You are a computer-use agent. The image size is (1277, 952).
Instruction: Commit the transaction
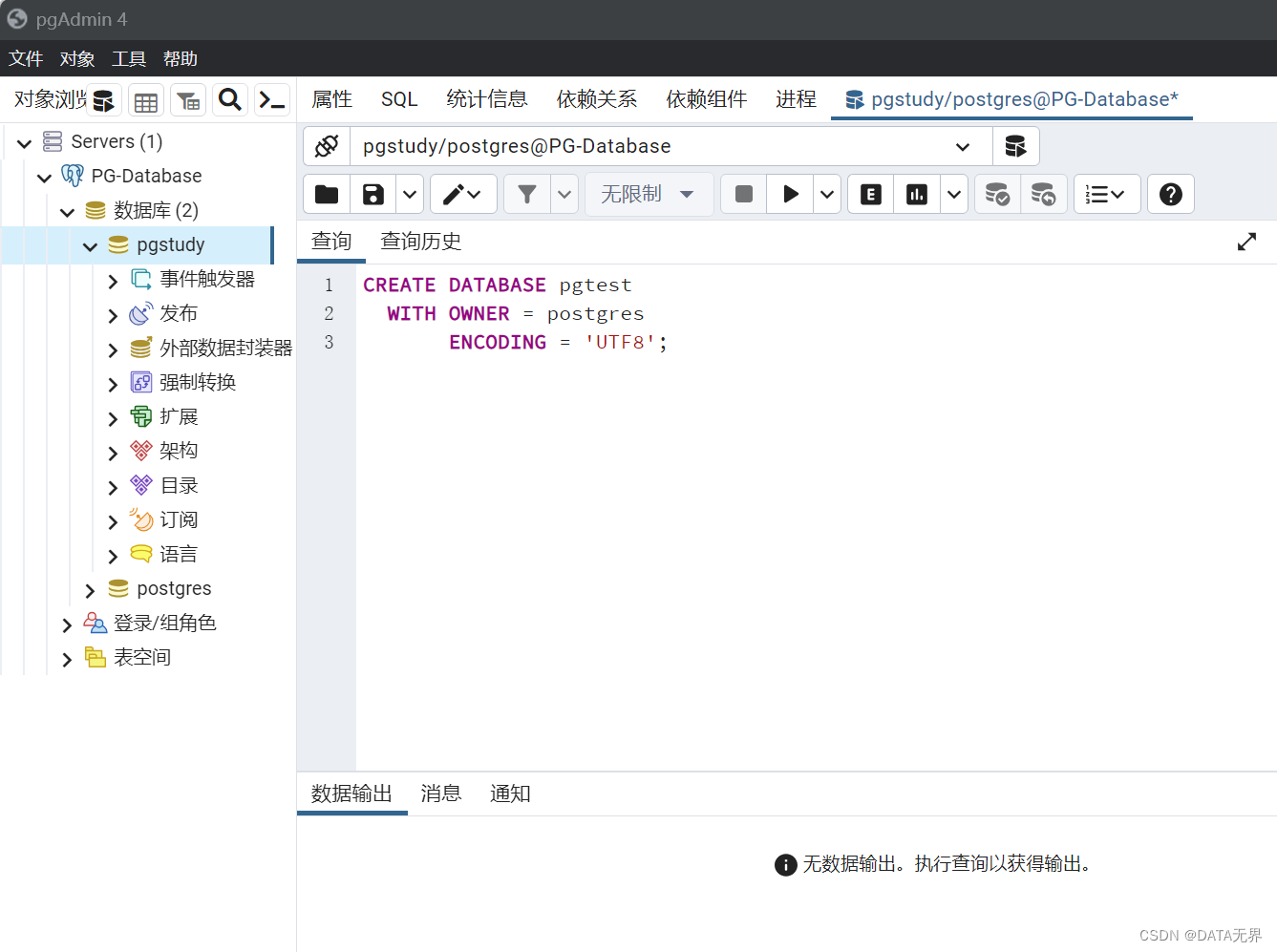pos(997,194)
